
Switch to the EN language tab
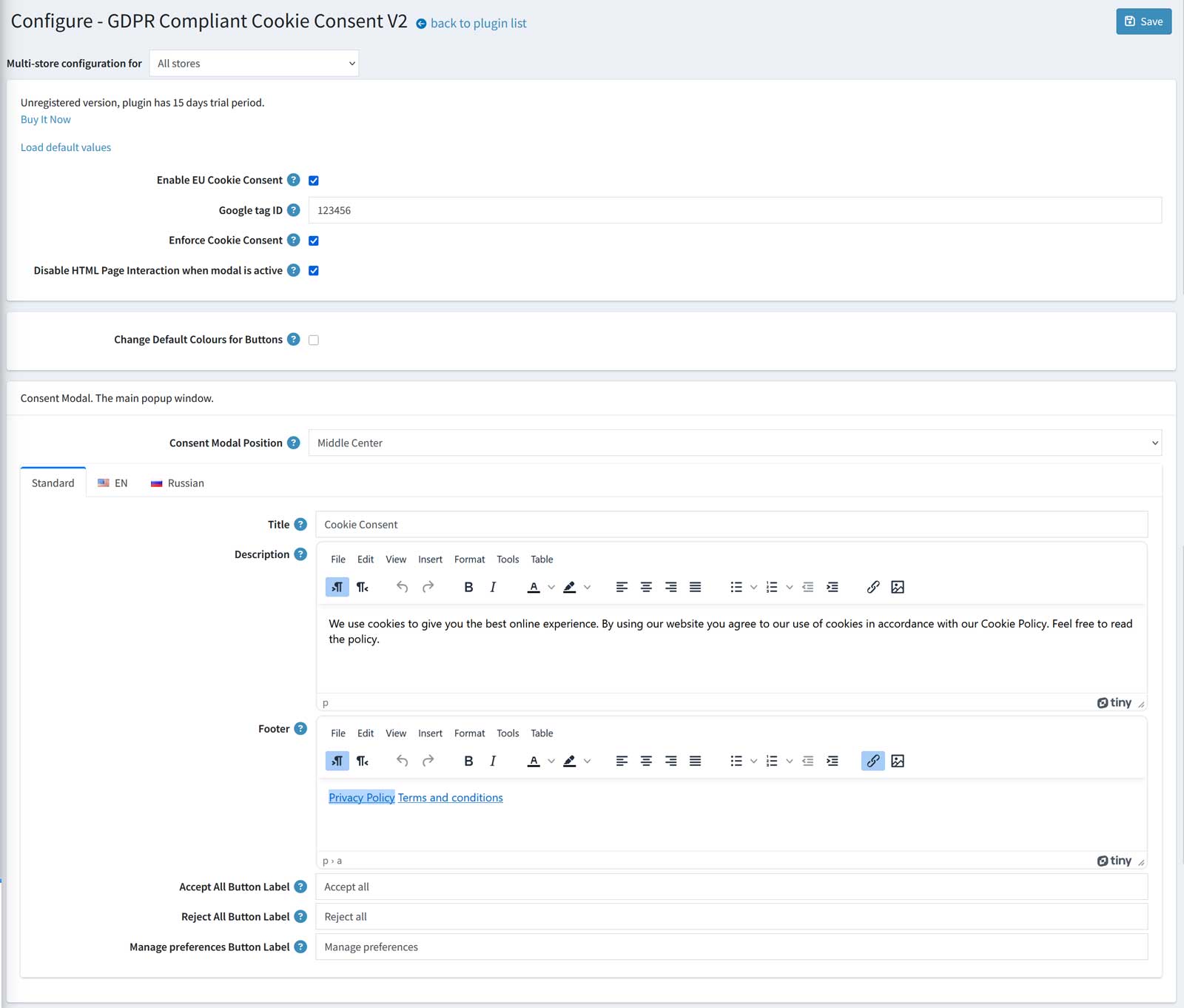pyautogui.click(x=112, y=483)
